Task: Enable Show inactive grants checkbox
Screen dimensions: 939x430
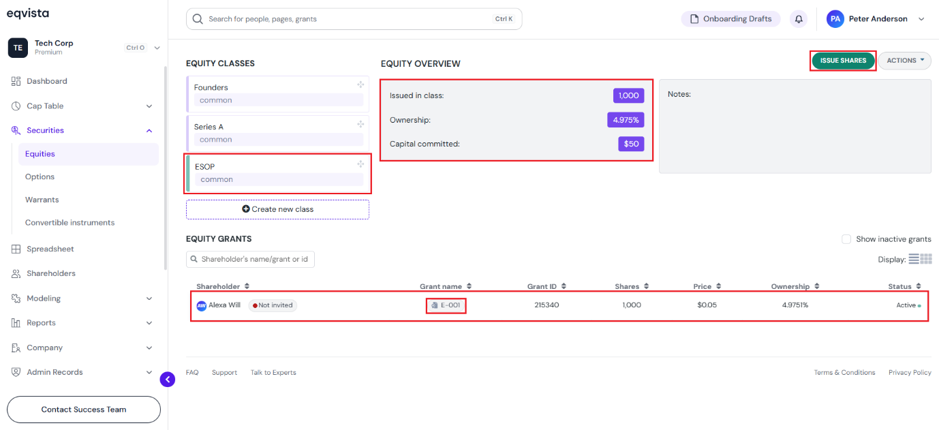Action: (x=846, y=239)
